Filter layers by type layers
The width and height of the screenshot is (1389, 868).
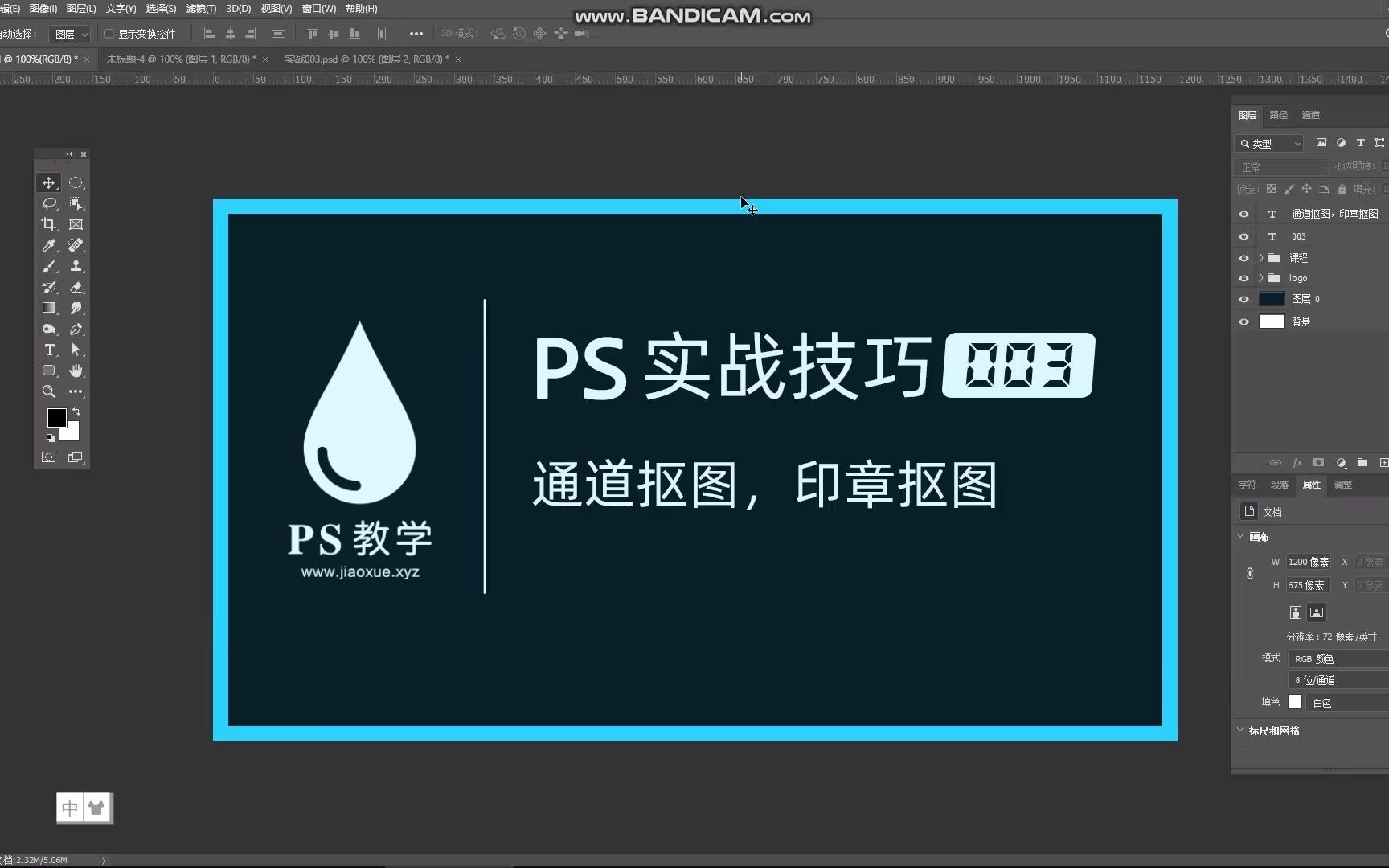pos(1361,143)
